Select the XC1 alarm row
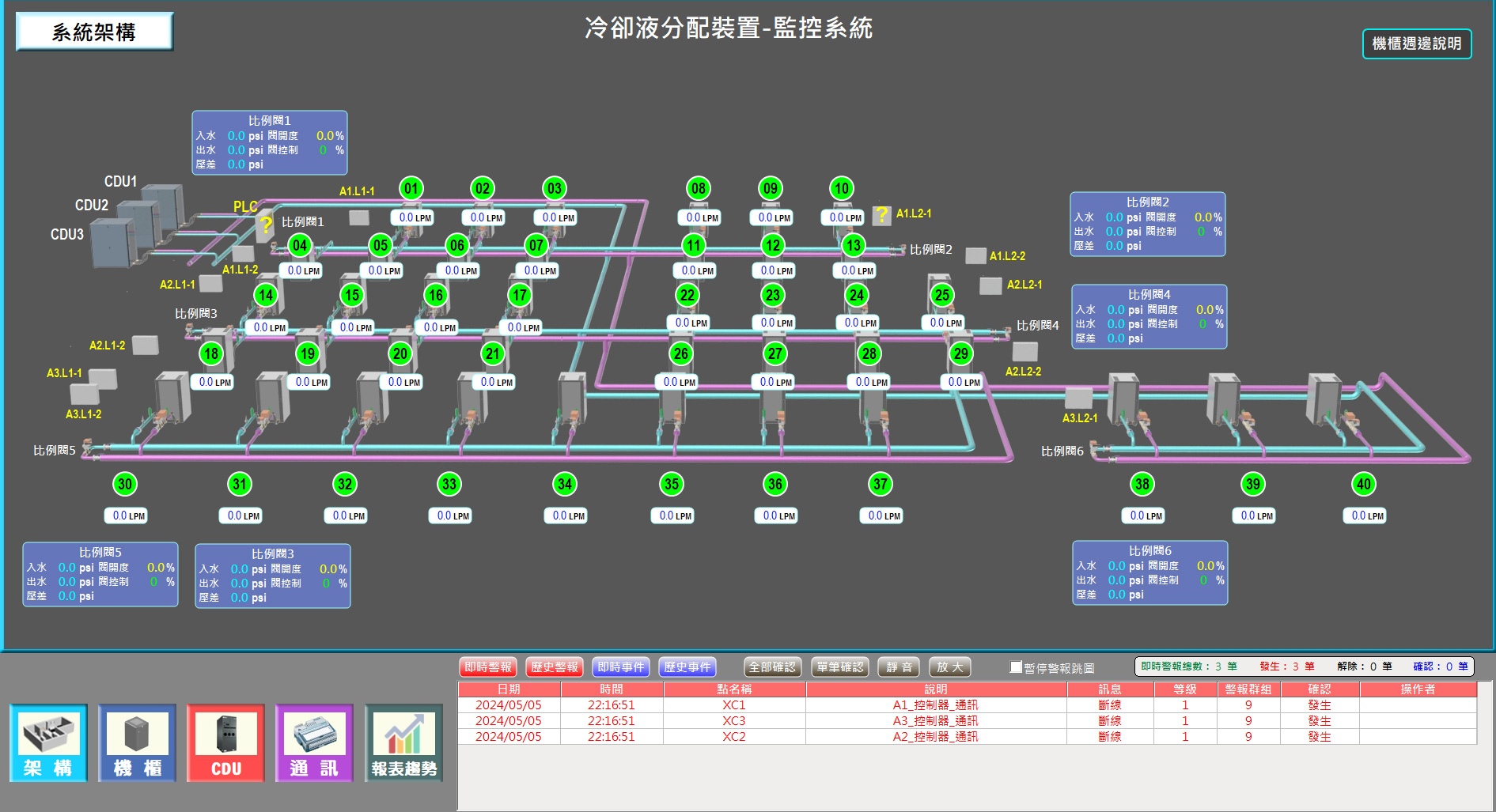 (x=733, y=705)
